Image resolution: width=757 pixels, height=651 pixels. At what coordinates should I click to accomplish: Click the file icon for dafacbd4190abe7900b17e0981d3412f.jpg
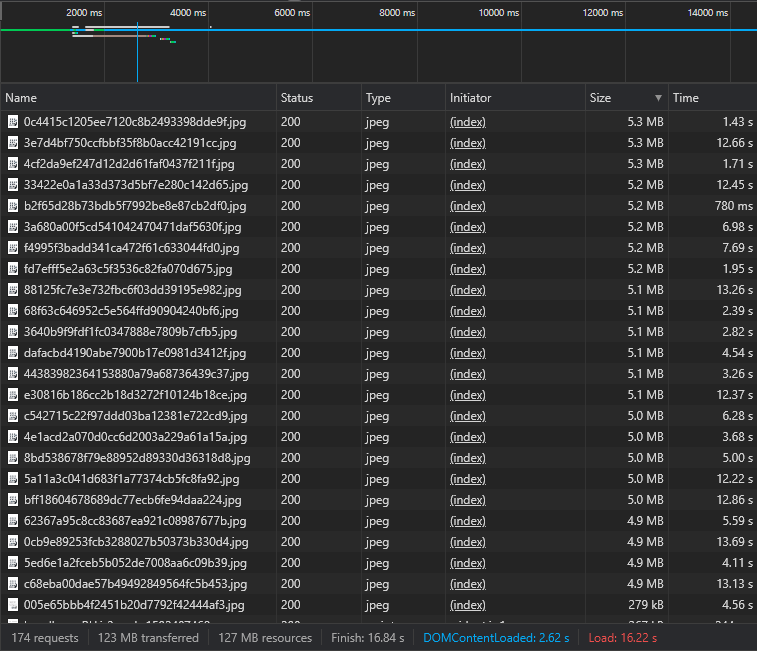pos(13,353)
